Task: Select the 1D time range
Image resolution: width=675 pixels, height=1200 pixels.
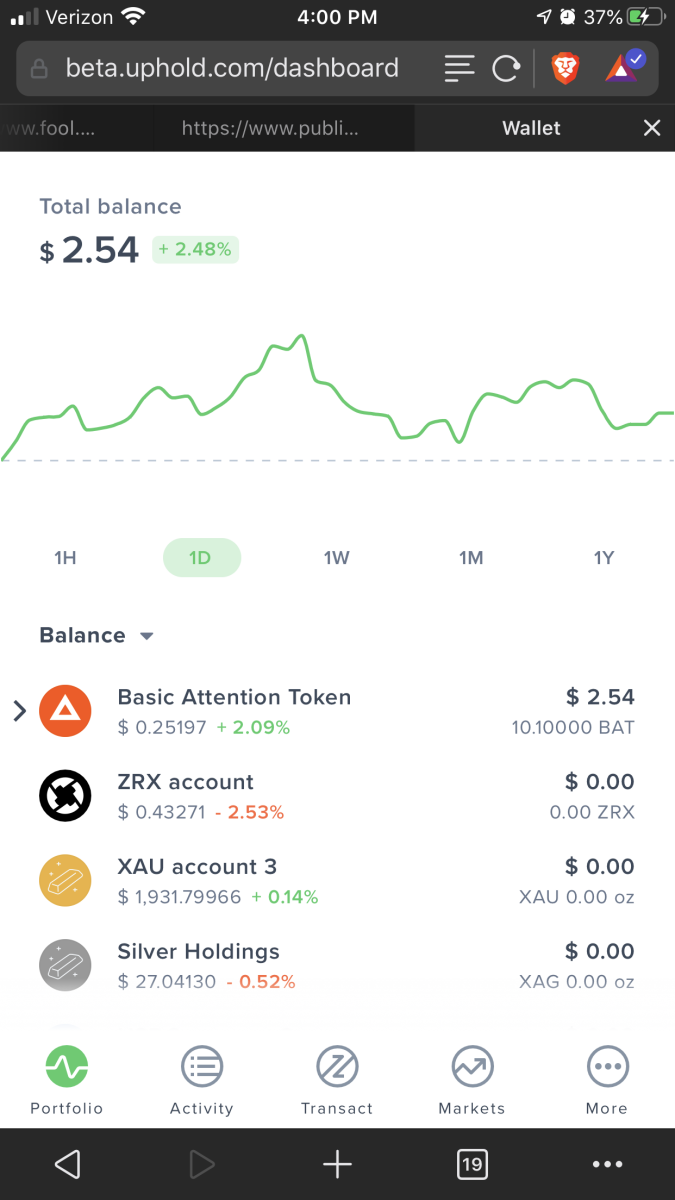Action: 201,557
